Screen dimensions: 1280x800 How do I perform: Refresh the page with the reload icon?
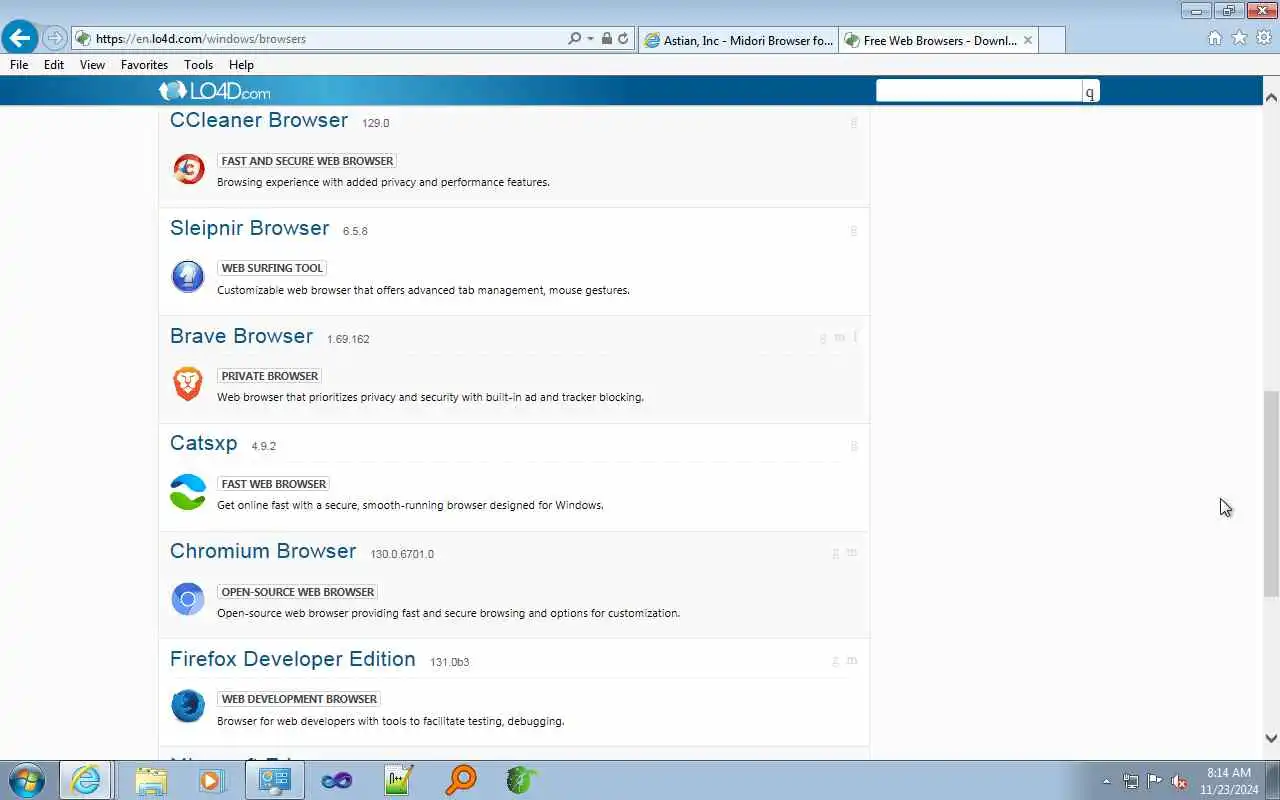623,39
